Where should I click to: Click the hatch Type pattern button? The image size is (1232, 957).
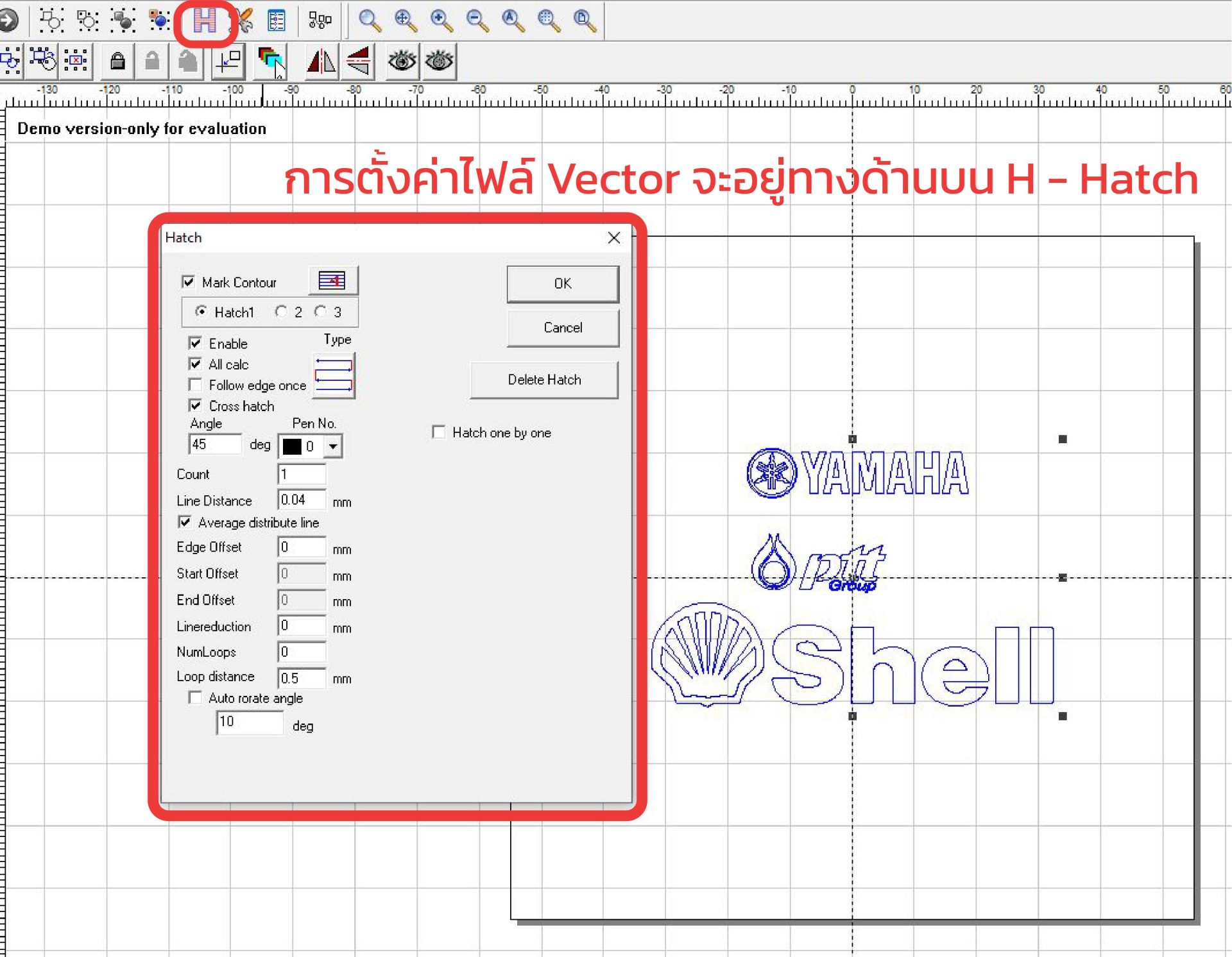(x=334, y=375)
